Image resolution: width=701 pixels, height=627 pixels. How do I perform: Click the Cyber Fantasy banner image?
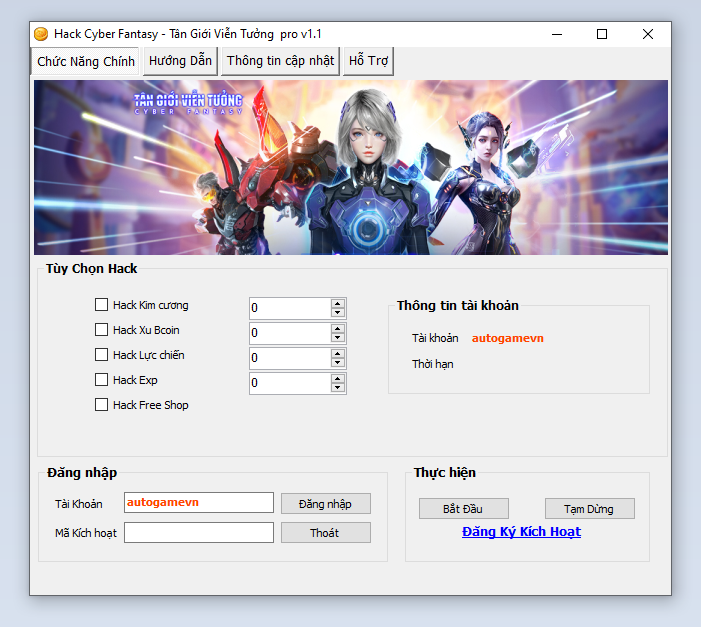[x=350, y=167]
